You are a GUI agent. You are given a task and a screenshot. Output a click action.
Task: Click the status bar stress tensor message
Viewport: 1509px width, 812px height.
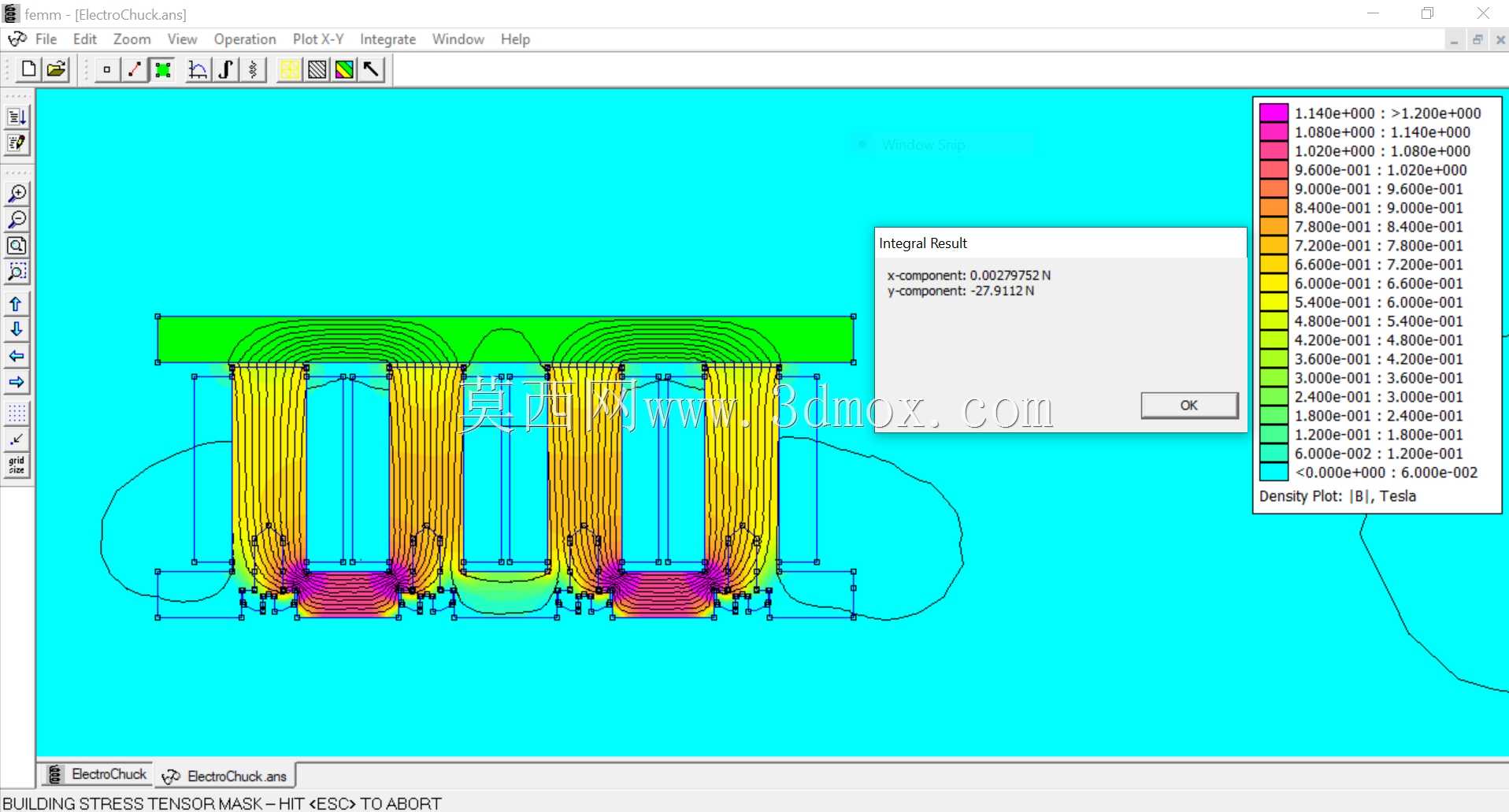pyautogui.click(x=222, y=803)
